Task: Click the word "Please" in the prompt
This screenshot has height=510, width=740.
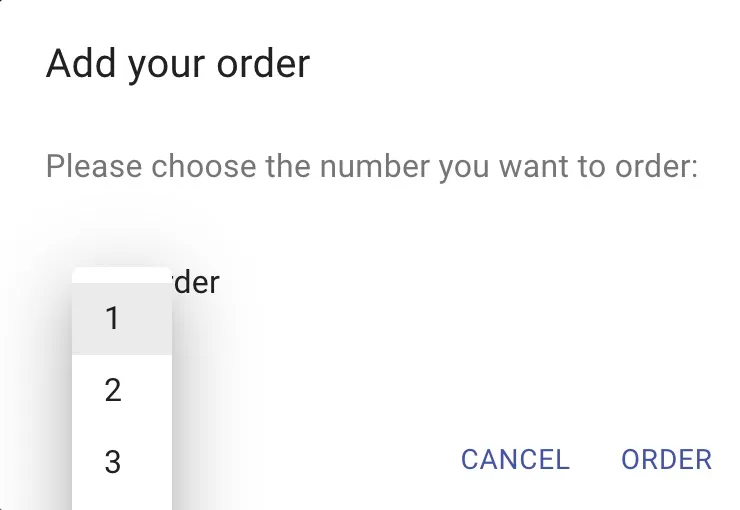Action: click(x=94, y=165)
